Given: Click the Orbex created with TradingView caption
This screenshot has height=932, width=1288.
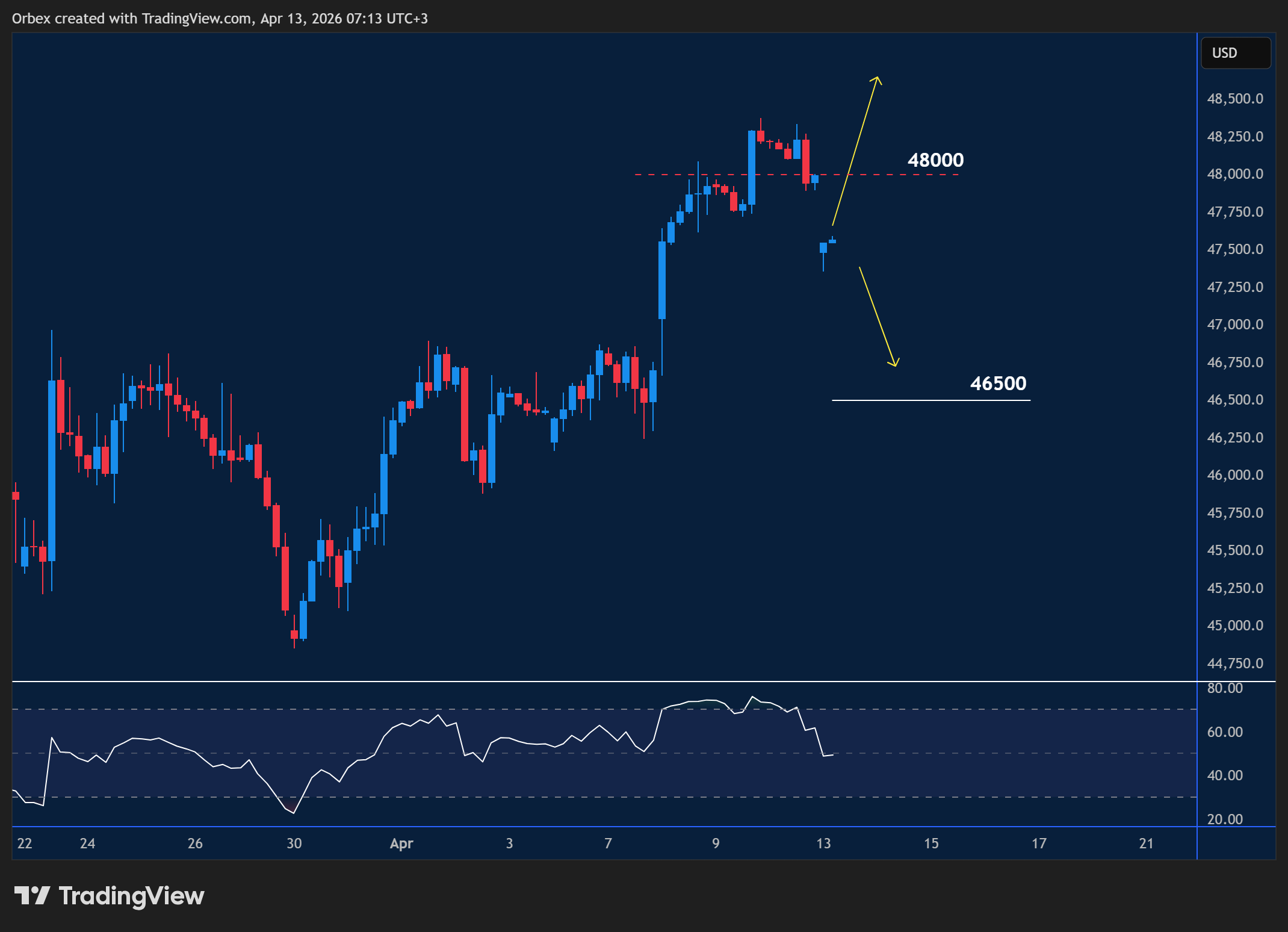Looking at the screenshot, I should pyautogui.click(x=220, y=19).
